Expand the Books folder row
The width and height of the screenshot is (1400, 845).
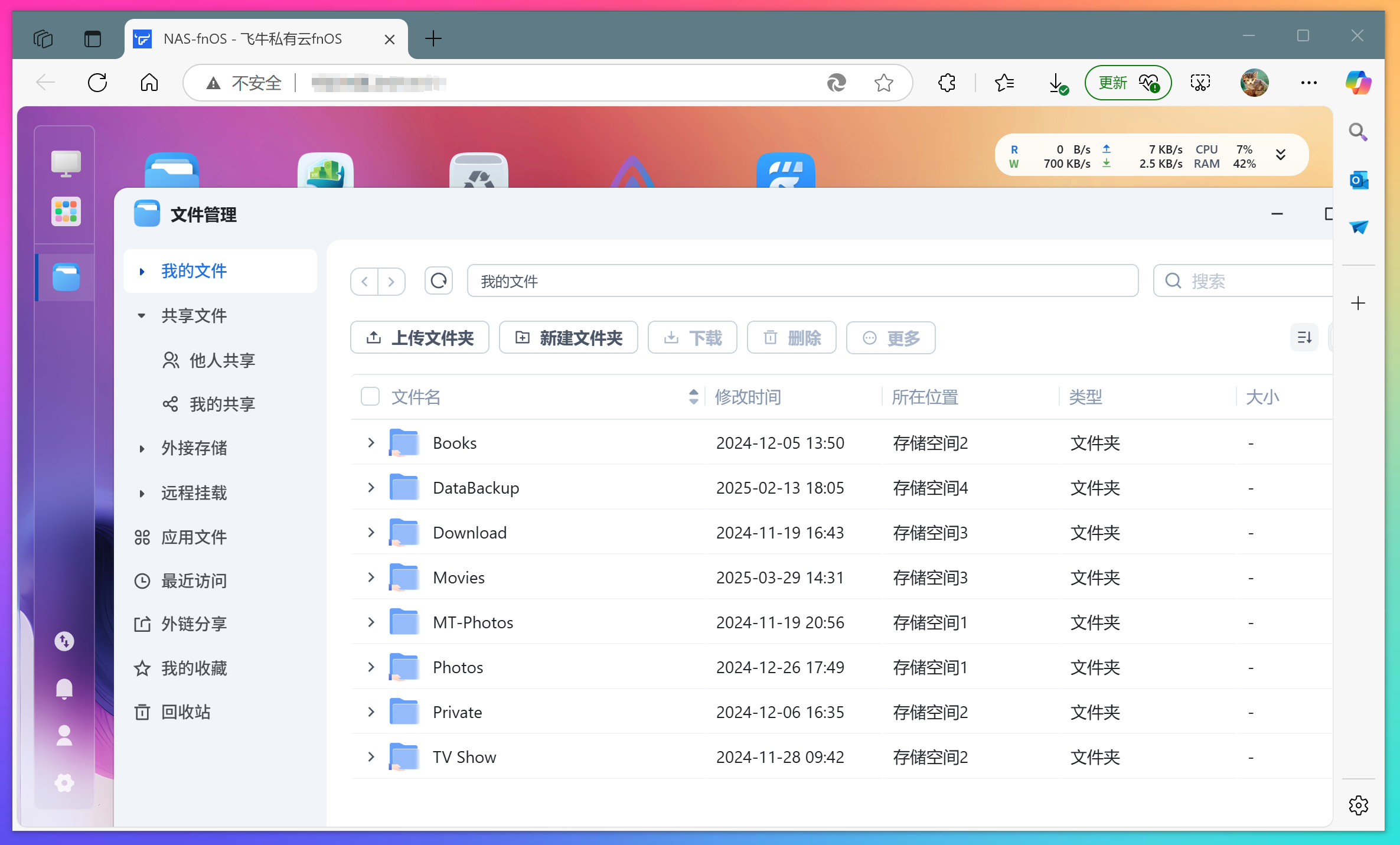(x=371, y=443)
